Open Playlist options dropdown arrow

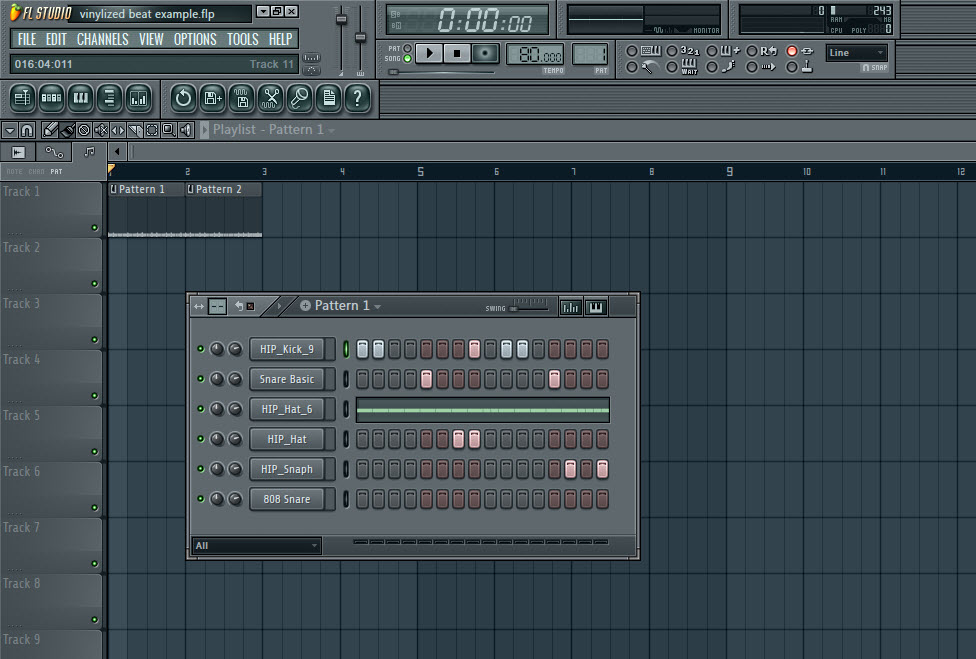click(9, 130)
